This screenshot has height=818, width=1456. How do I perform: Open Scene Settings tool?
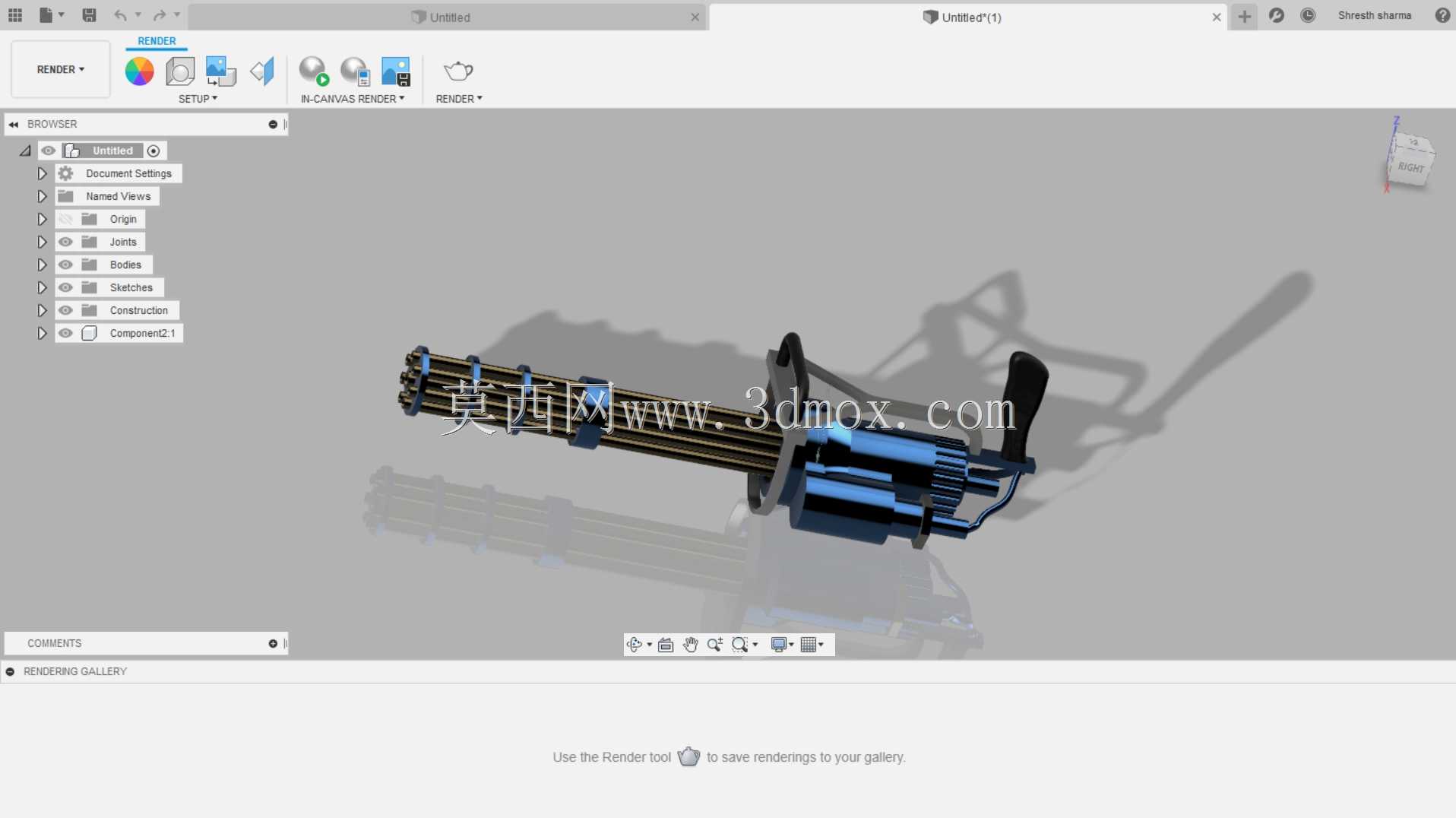coord(180,71)
